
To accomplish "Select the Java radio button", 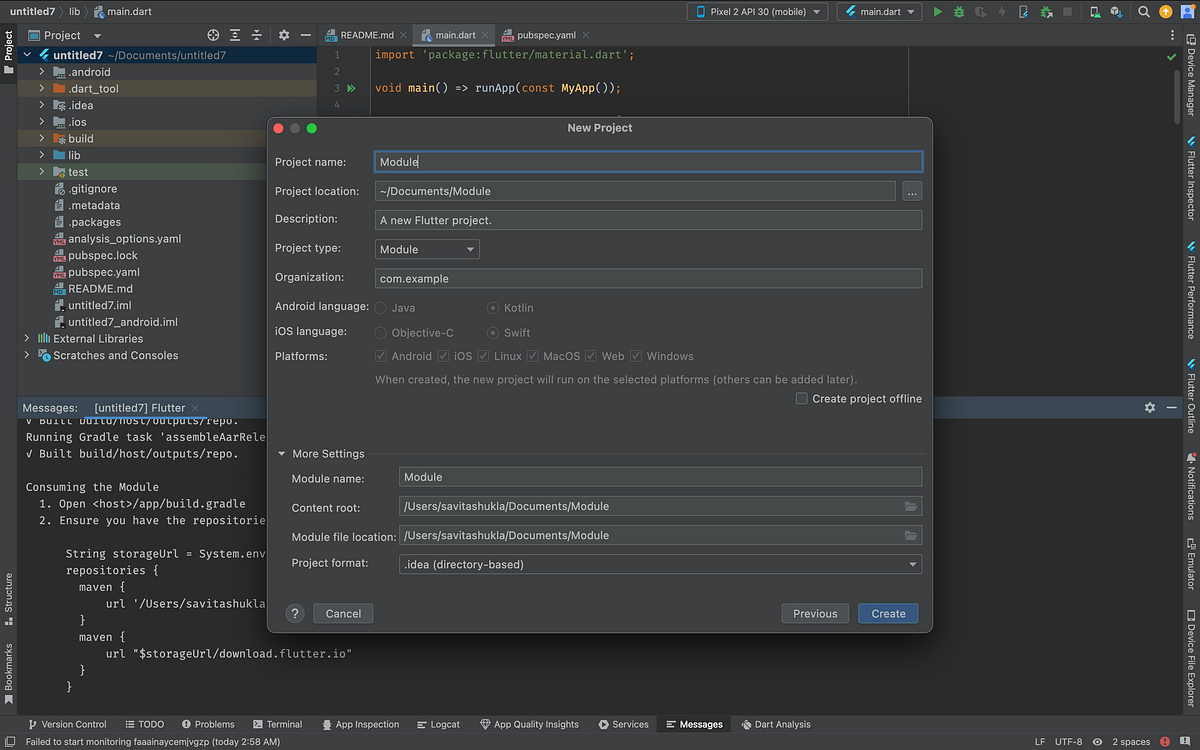I will click(x=381, y=308).
